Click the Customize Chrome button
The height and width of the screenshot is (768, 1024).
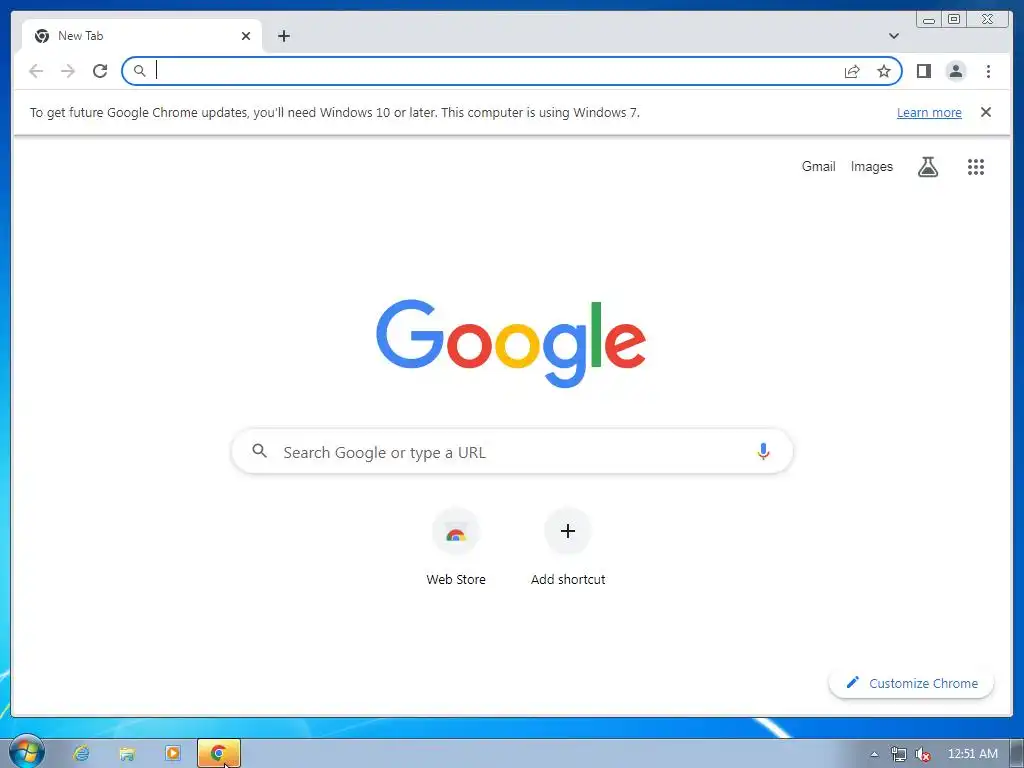point(911,683)
